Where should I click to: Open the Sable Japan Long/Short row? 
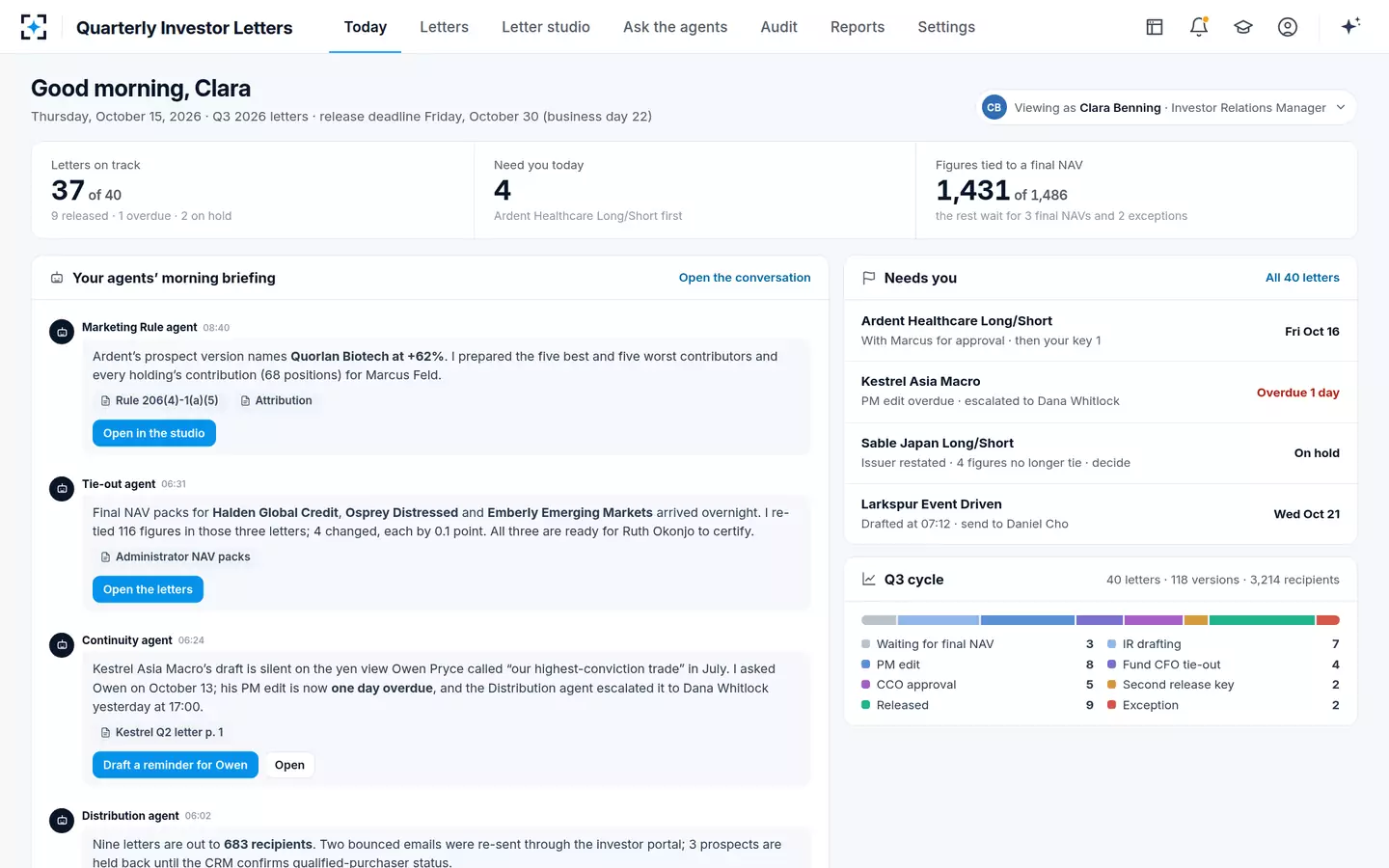point(1101,452)
